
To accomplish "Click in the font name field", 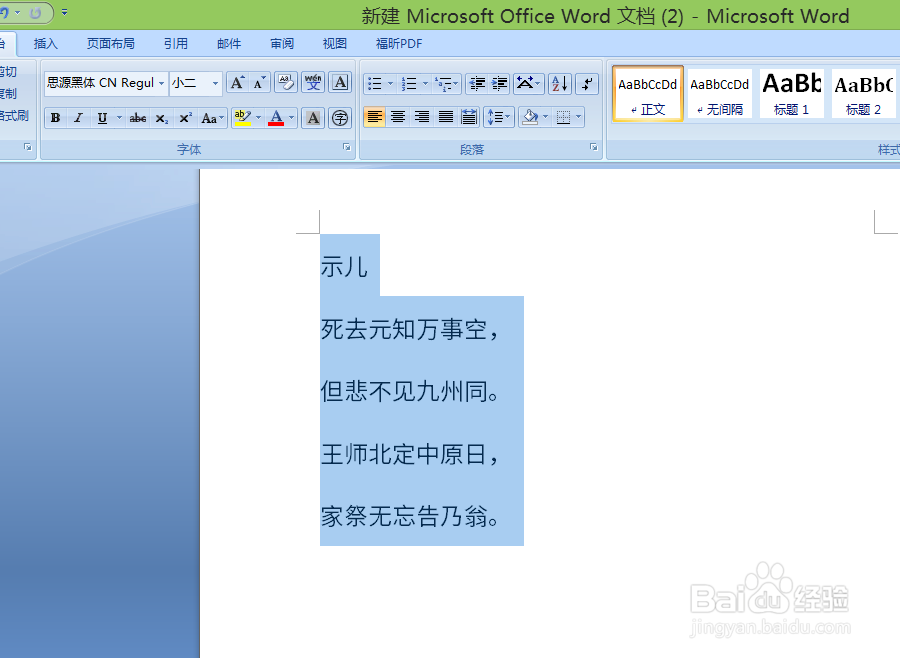I will point(100,83).
